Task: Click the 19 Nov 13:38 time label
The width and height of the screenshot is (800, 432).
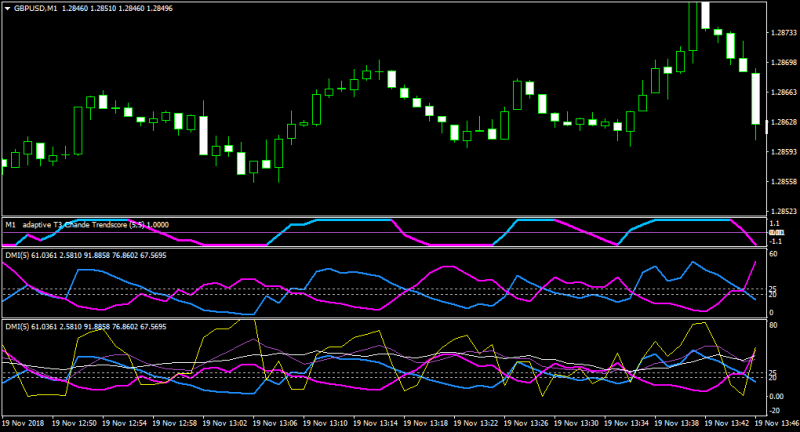Action: coord(677,423)
